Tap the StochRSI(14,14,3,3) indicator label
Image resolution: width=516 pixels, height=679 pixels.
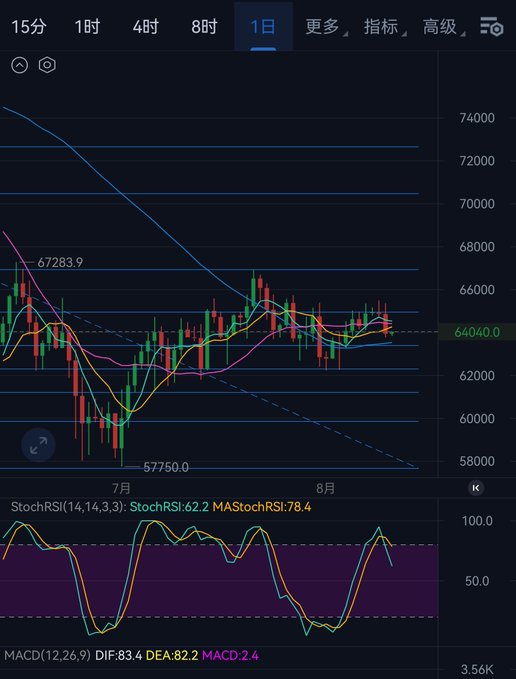tap(68, 507)
